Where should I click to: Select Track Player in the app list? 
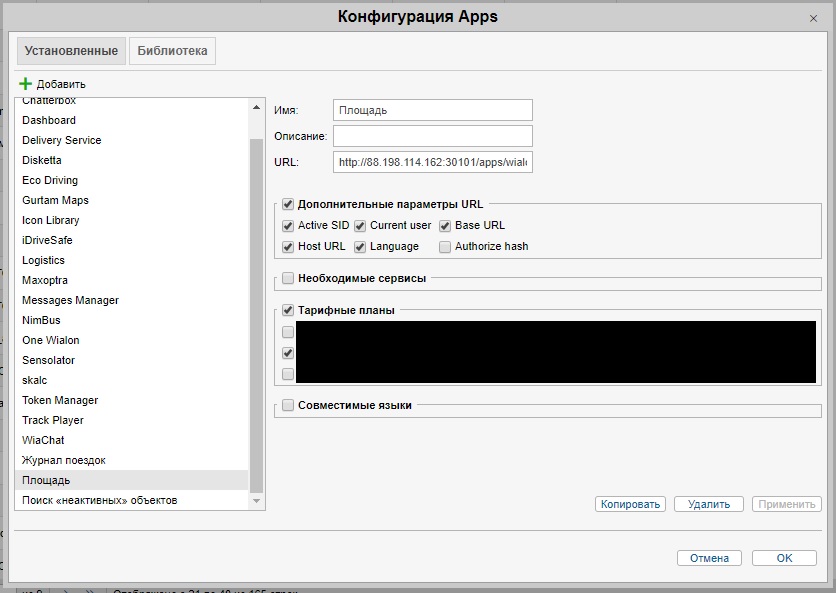[53, 420]
